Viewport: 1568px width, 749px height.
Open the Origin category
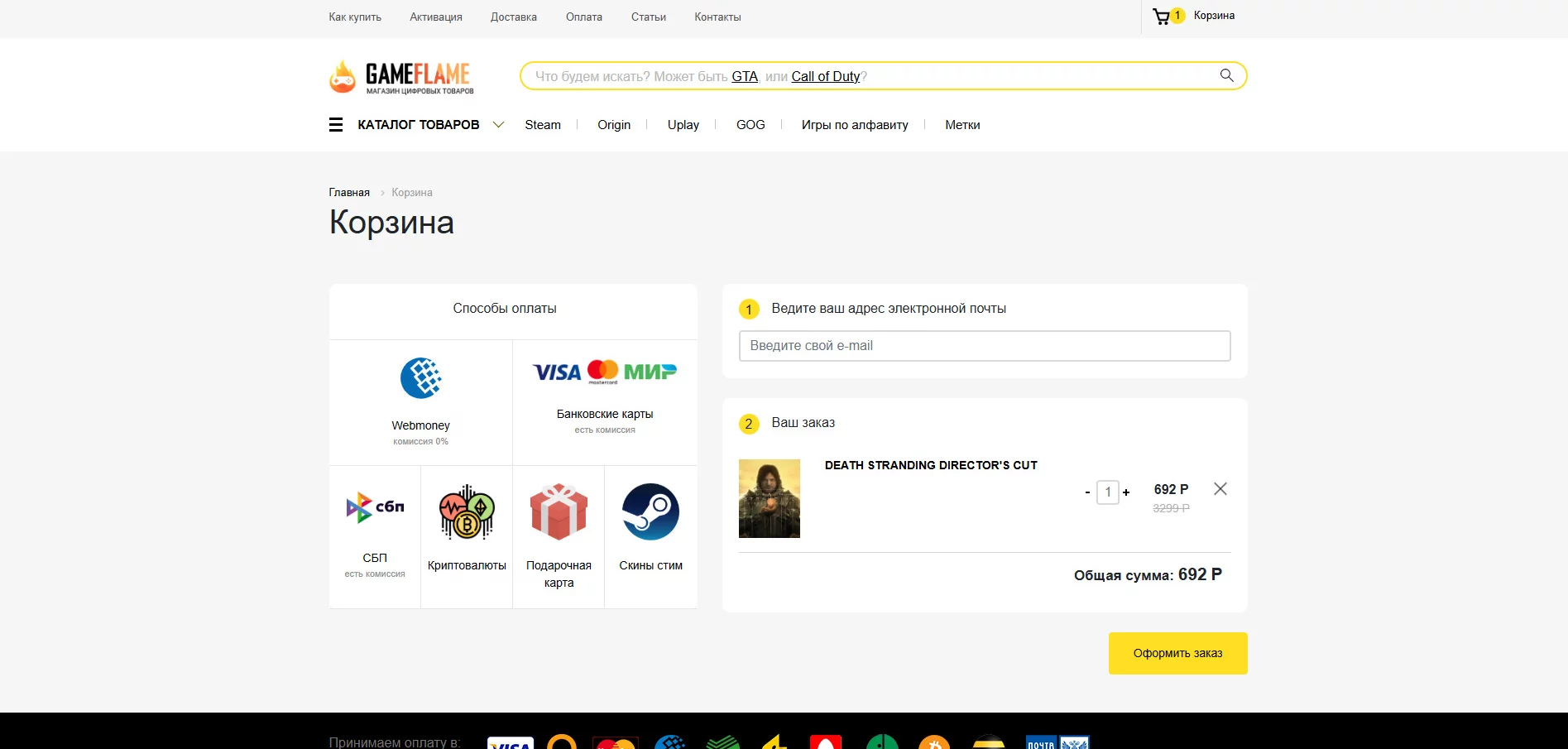pyautogui.click(x=614, y=125)
